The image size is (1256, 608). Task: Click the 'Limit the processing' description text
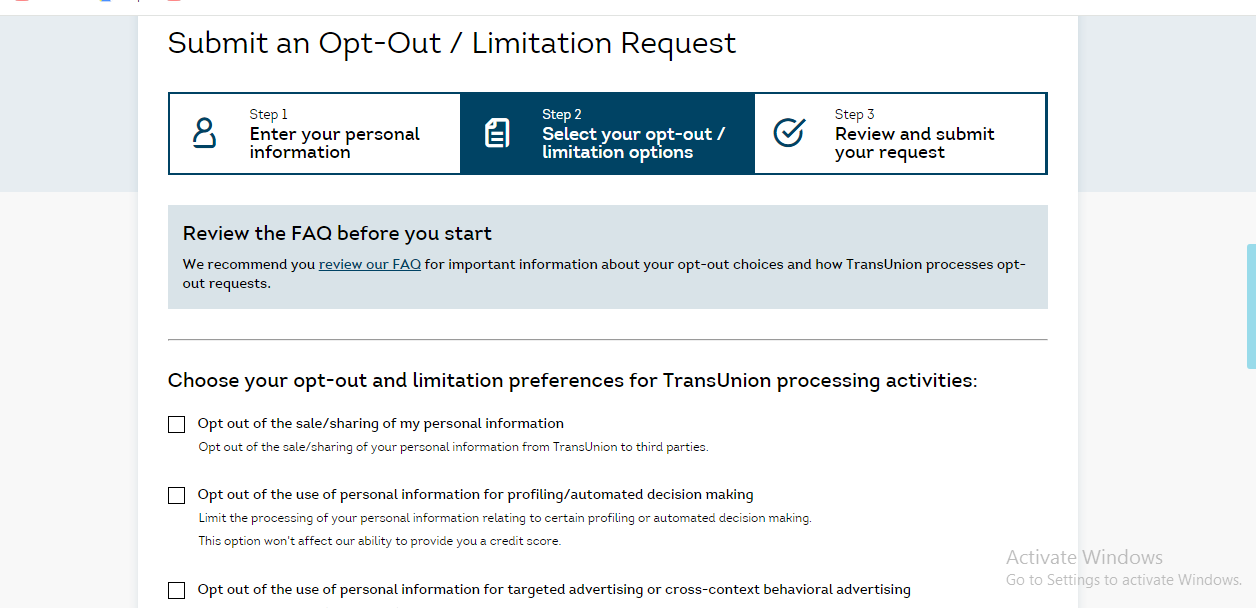coord(505,518)
